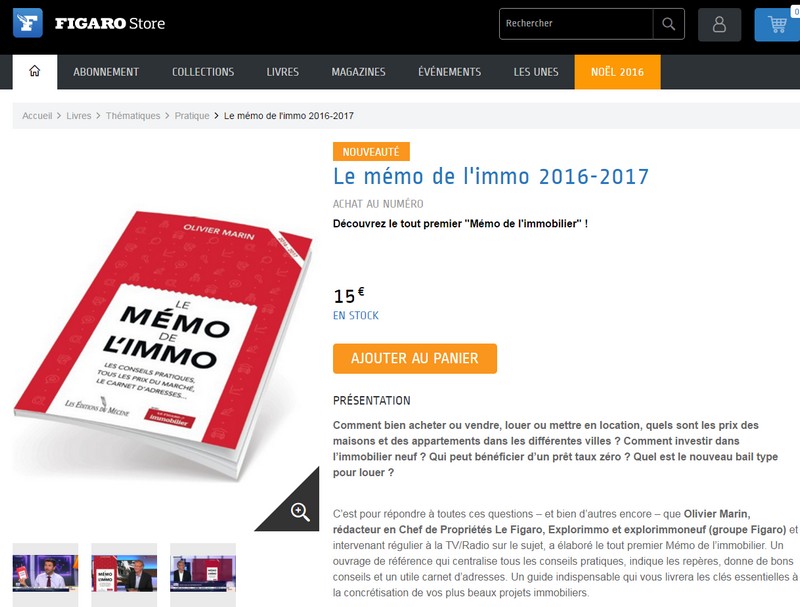
Task: Select the Événements menu item
Action: (x=449, y=72)
